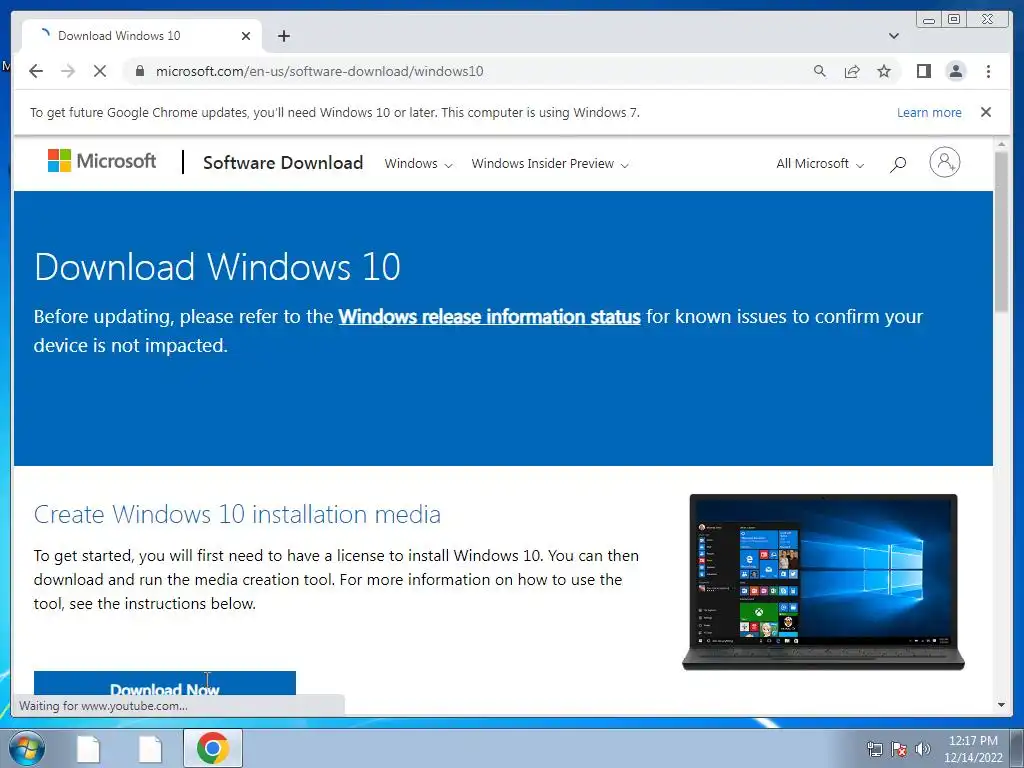Click the scrollbar down arrow
The width and height of the screenshot is (1024, 768).
pos(1001,705)
